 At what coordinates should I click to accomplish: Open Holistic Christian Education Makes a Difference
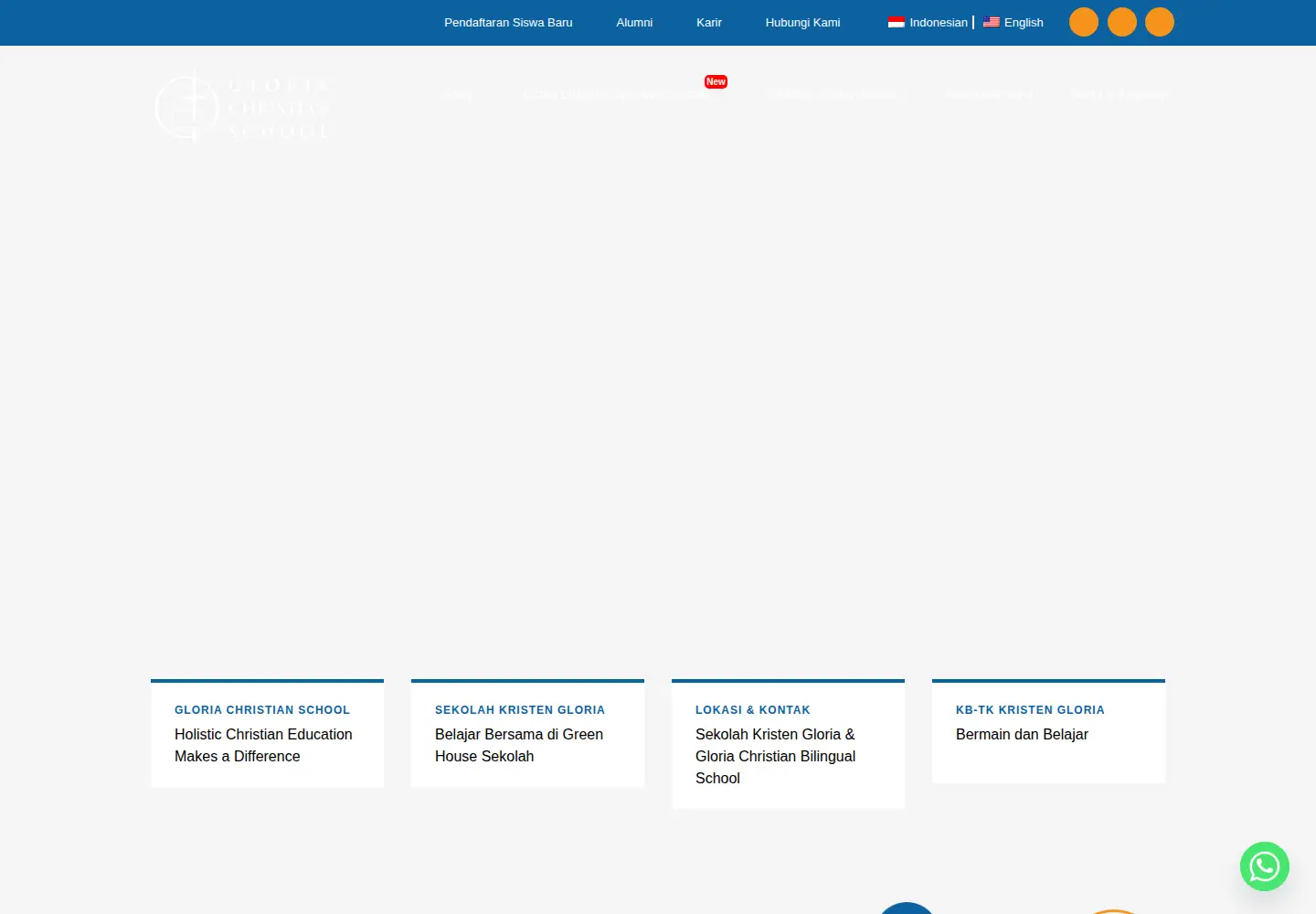[263, 745]
